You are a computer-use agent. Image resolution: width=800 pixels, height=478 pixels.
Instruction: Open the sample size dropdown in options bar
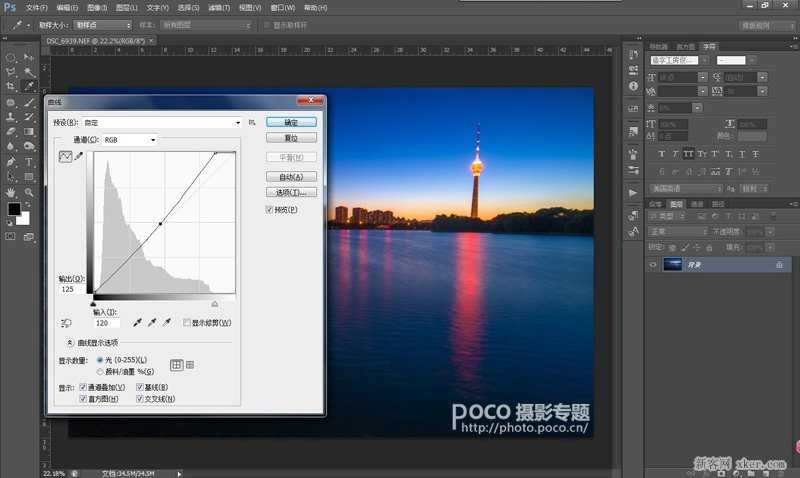click(102, 25)
